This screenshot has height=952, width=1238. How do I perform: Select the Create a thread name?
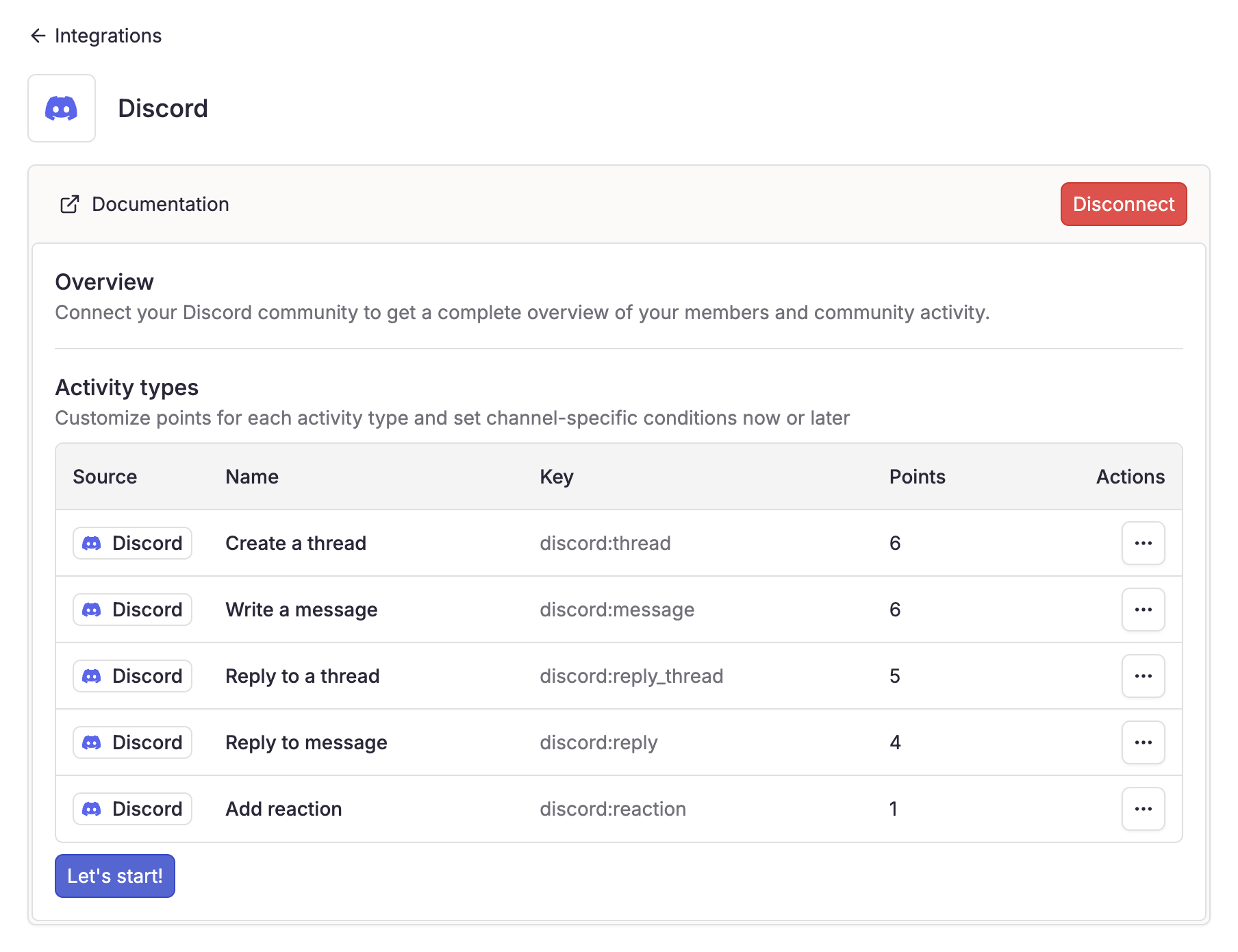[296, 543]
